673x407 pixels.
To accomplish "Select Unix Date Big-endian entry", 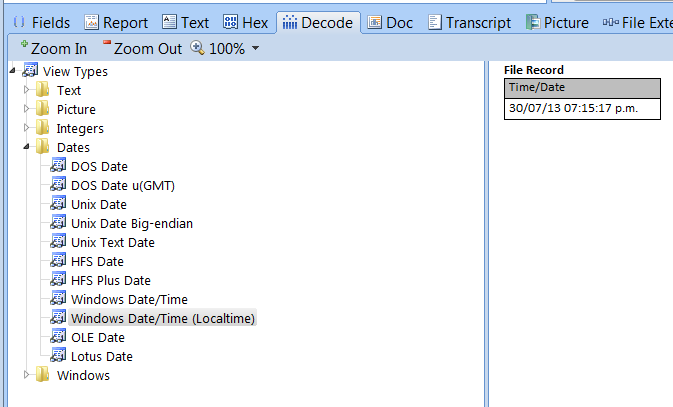I will pyautogui.click(x=132, y=224).
